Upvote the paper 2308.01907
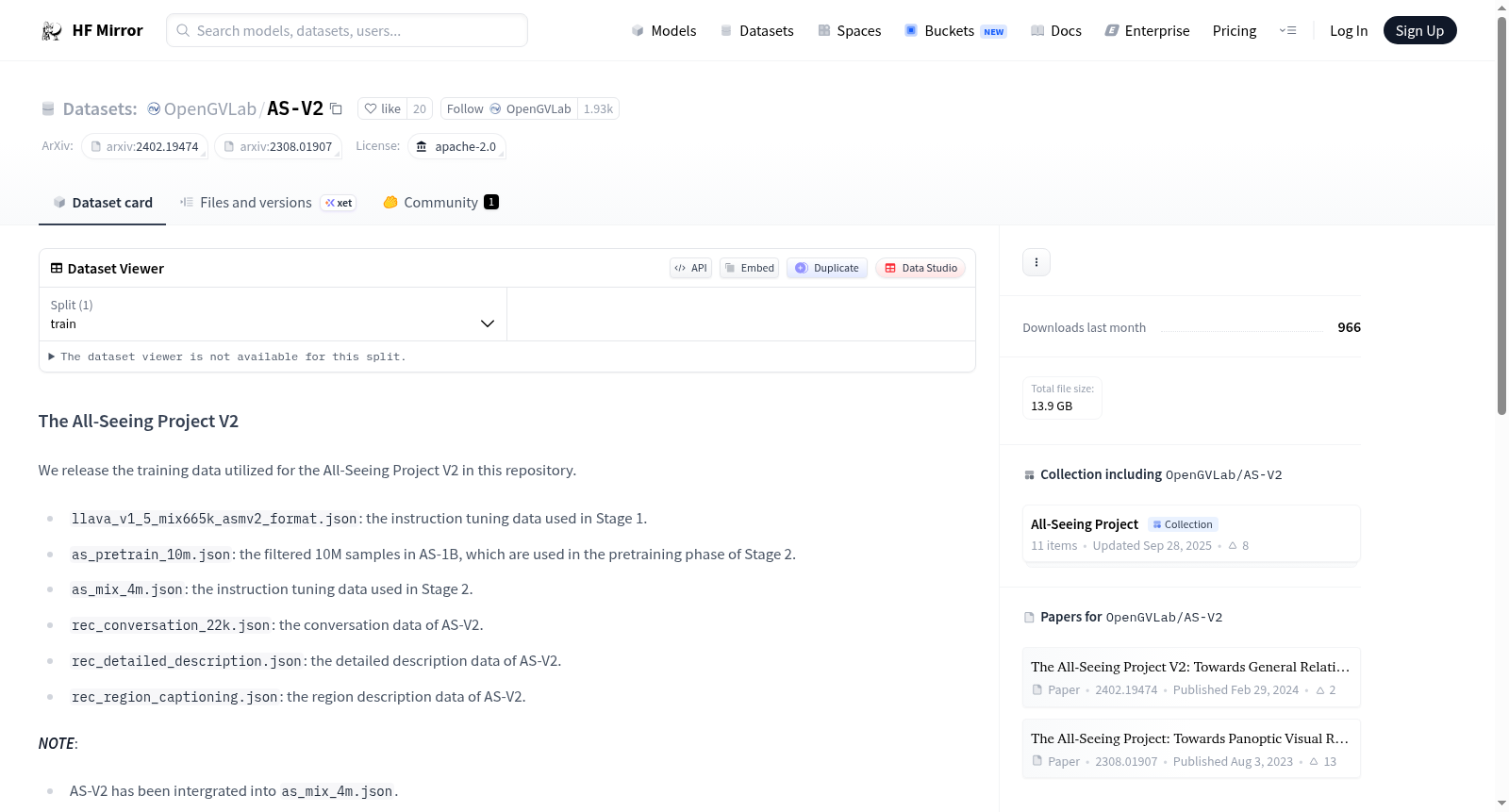Image resolution: width=1509 pixels, height=812 pixels. (x=1313, y=762)
